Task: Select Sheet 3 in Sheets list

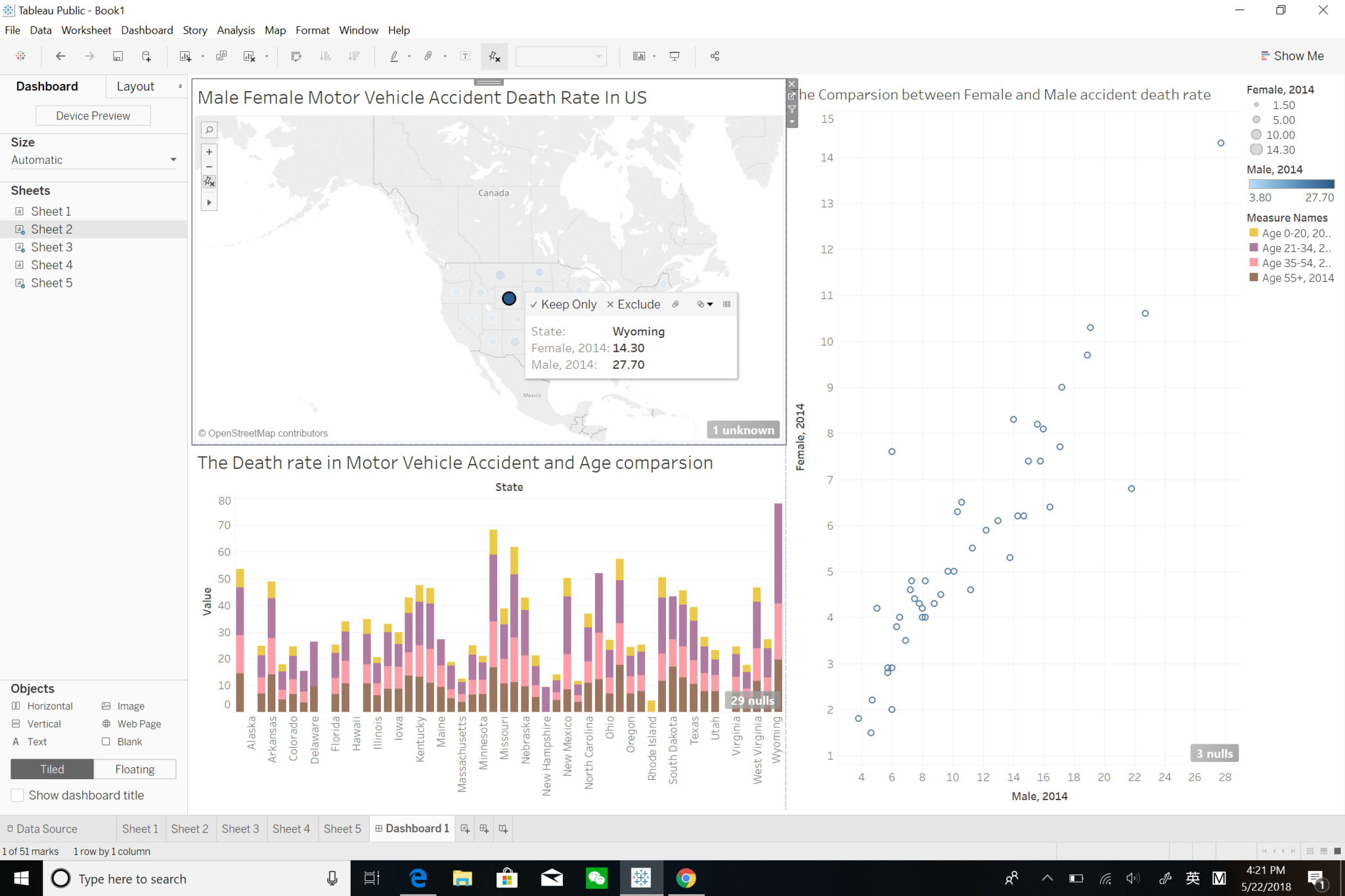Action: (x=51, y=247)
